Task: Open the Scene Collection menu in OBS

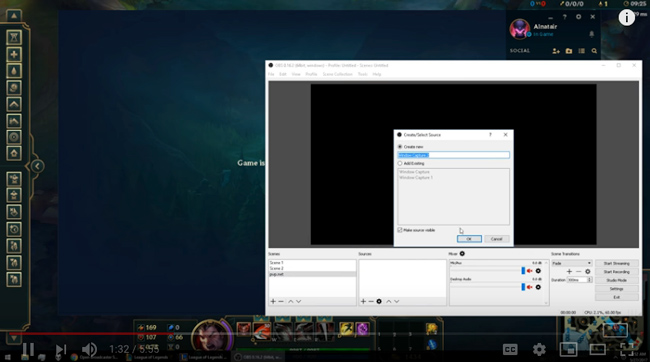Action: point(337,74)
